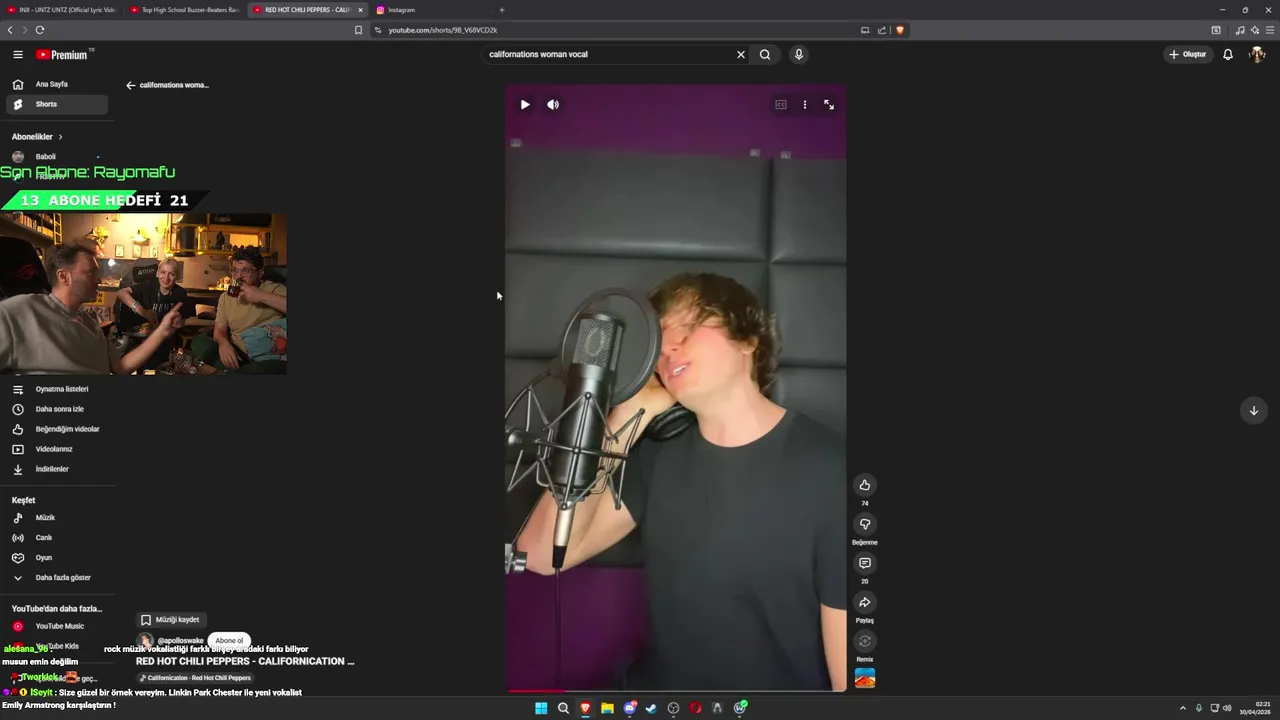Open the browser share icon
Viewport: 1280px width, 720px height.
click(x=882, y=30)
